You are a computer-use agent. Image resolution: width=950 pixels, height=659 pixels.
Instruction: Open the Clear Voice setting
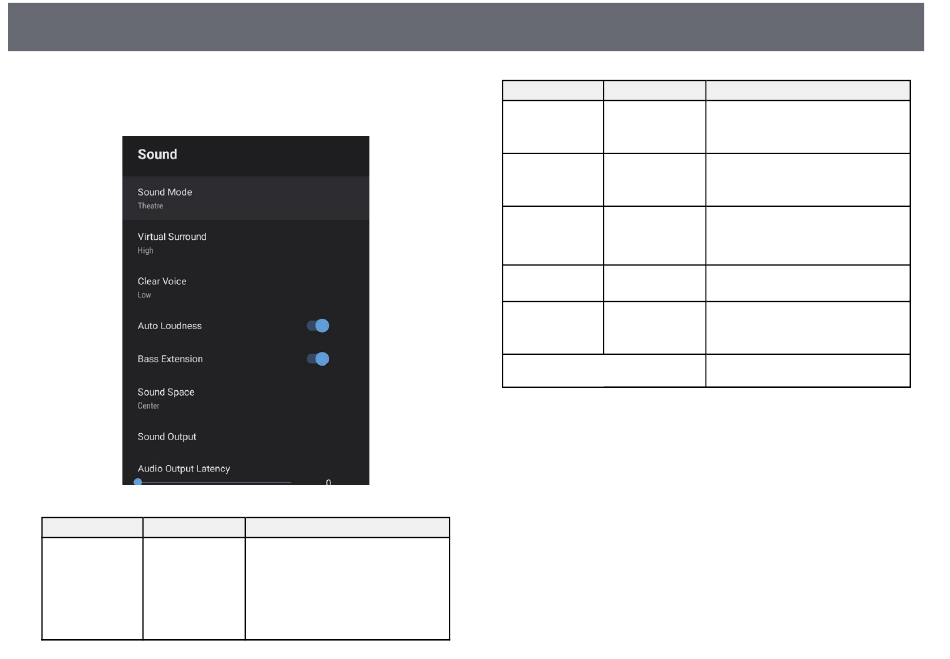click(x=245, y=287)
